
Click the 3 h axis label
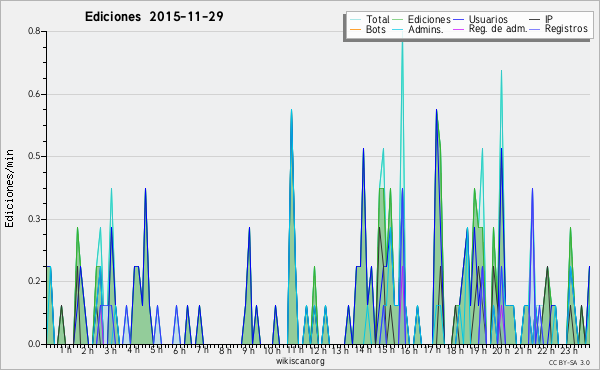click(x=111, y=350)
